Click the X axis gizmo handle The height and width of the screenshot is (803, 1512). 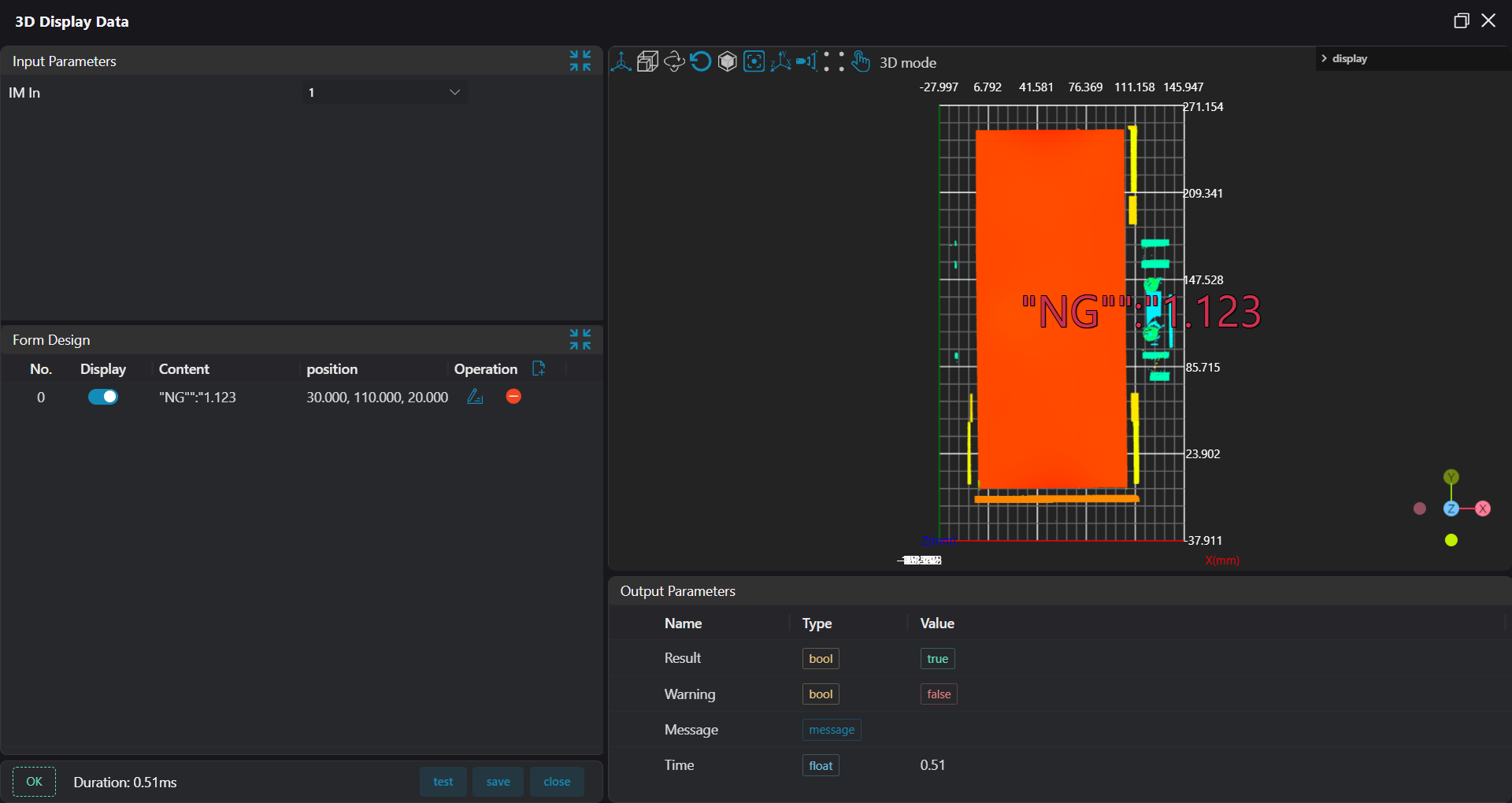(x=1483, y=509)
